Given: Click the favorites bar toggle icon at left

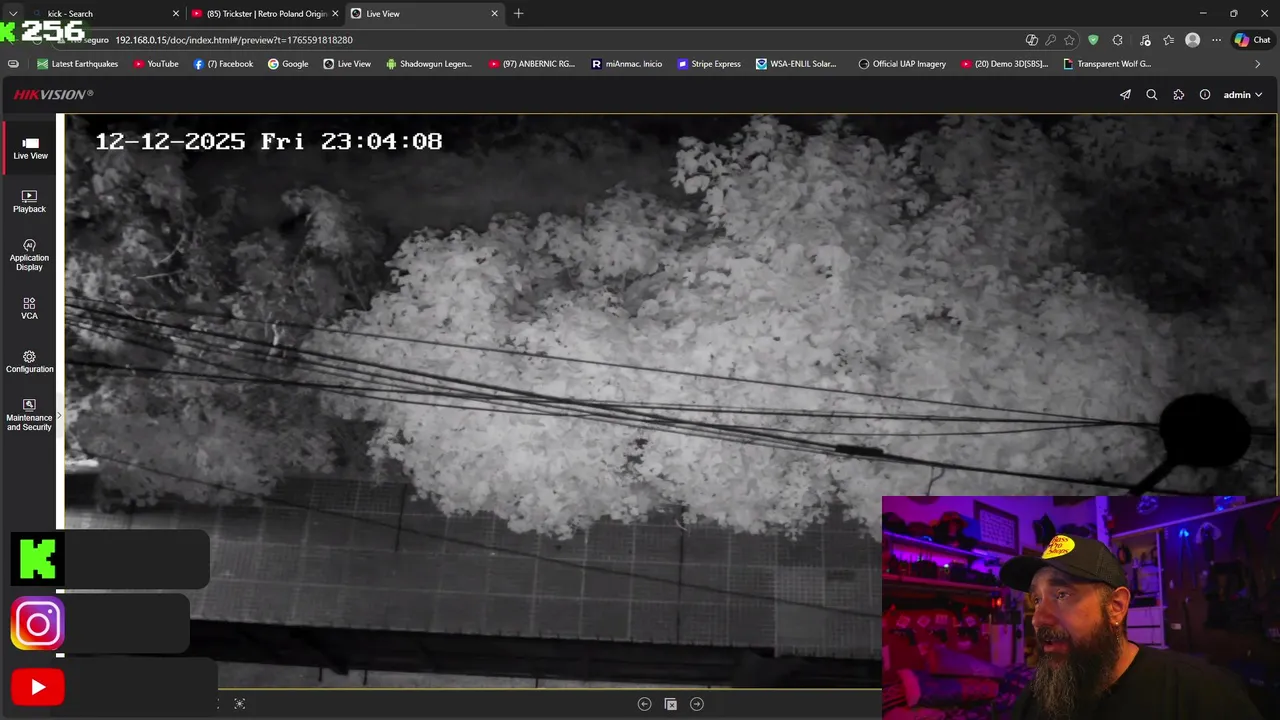Looking at the screenshot, I should 13,64.
